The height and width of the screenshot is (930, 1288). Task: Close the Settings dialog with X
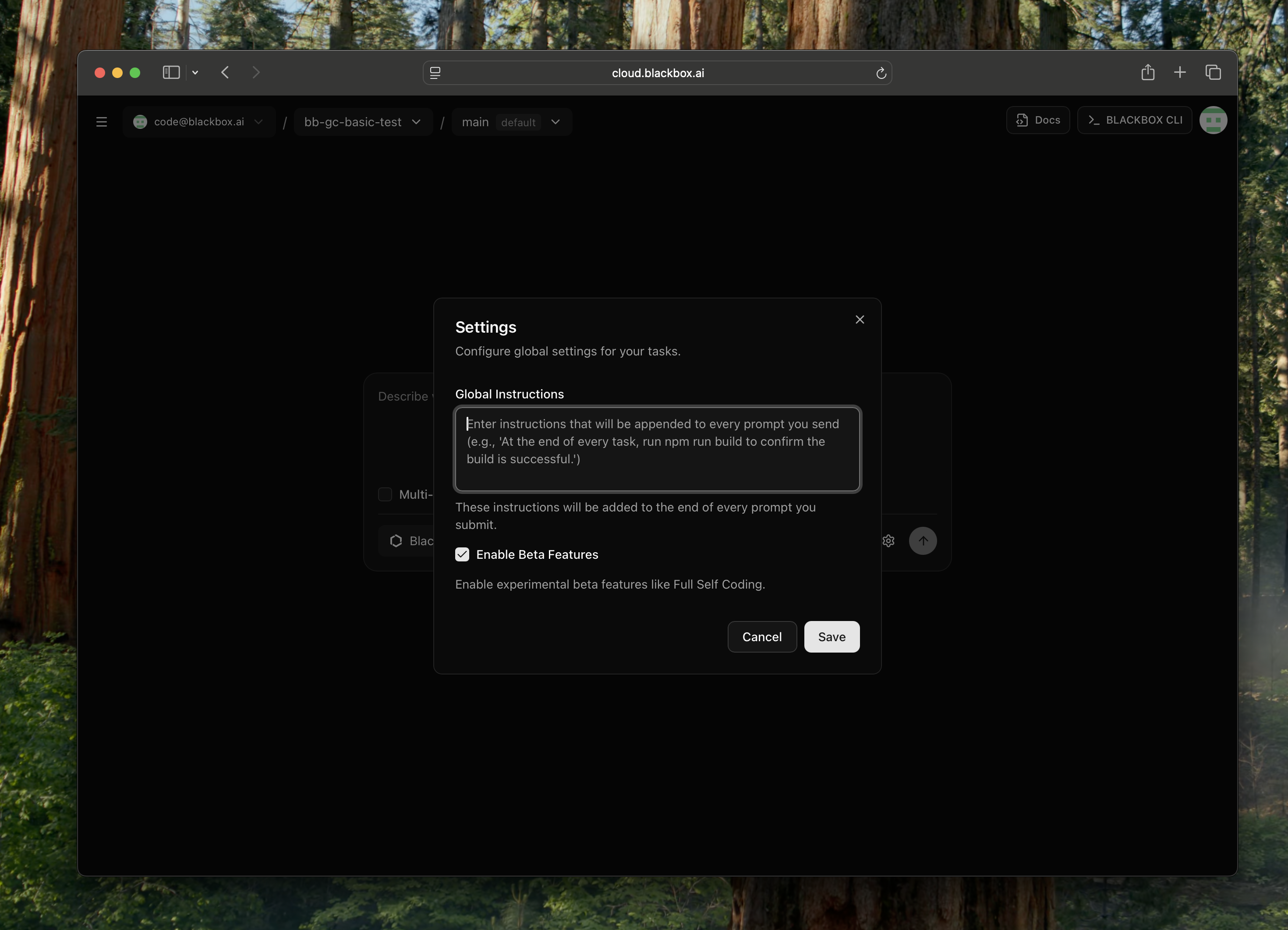[859, 320]
